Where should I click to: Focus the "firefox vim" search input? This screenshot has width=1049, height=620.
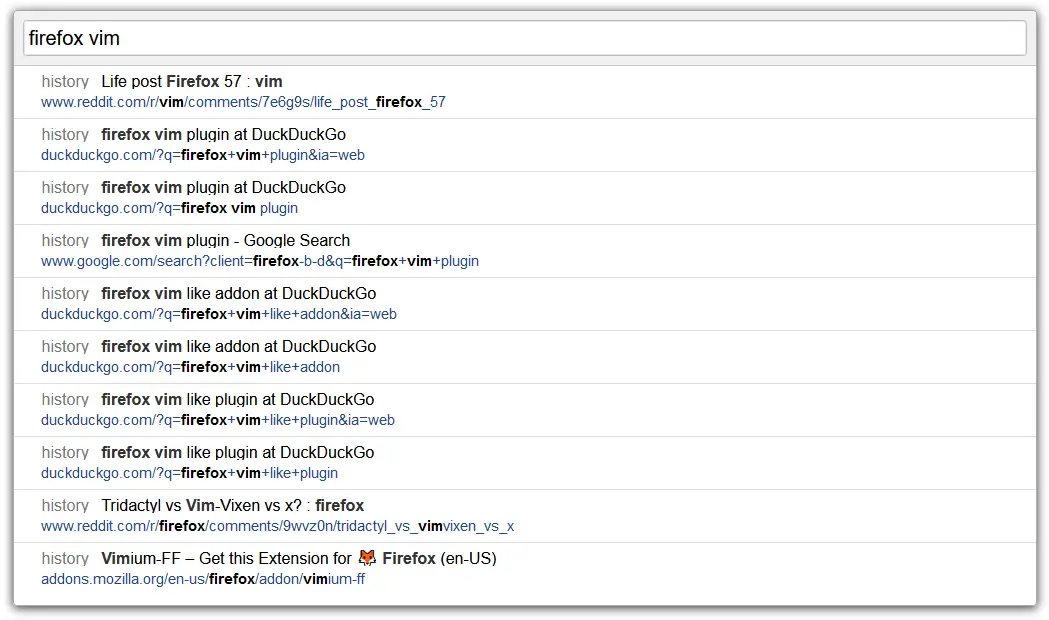point(524,38)
